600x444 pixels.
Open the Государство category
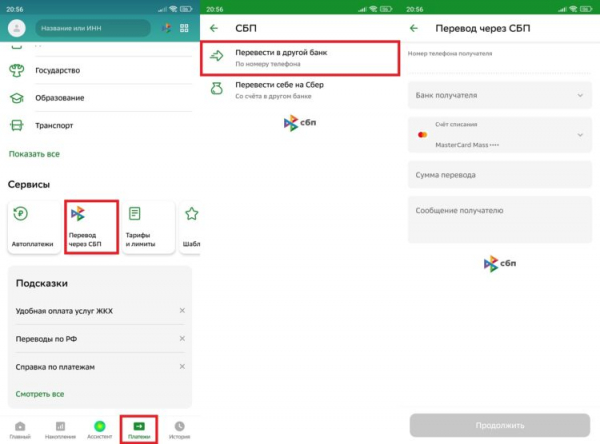point(100,70)
